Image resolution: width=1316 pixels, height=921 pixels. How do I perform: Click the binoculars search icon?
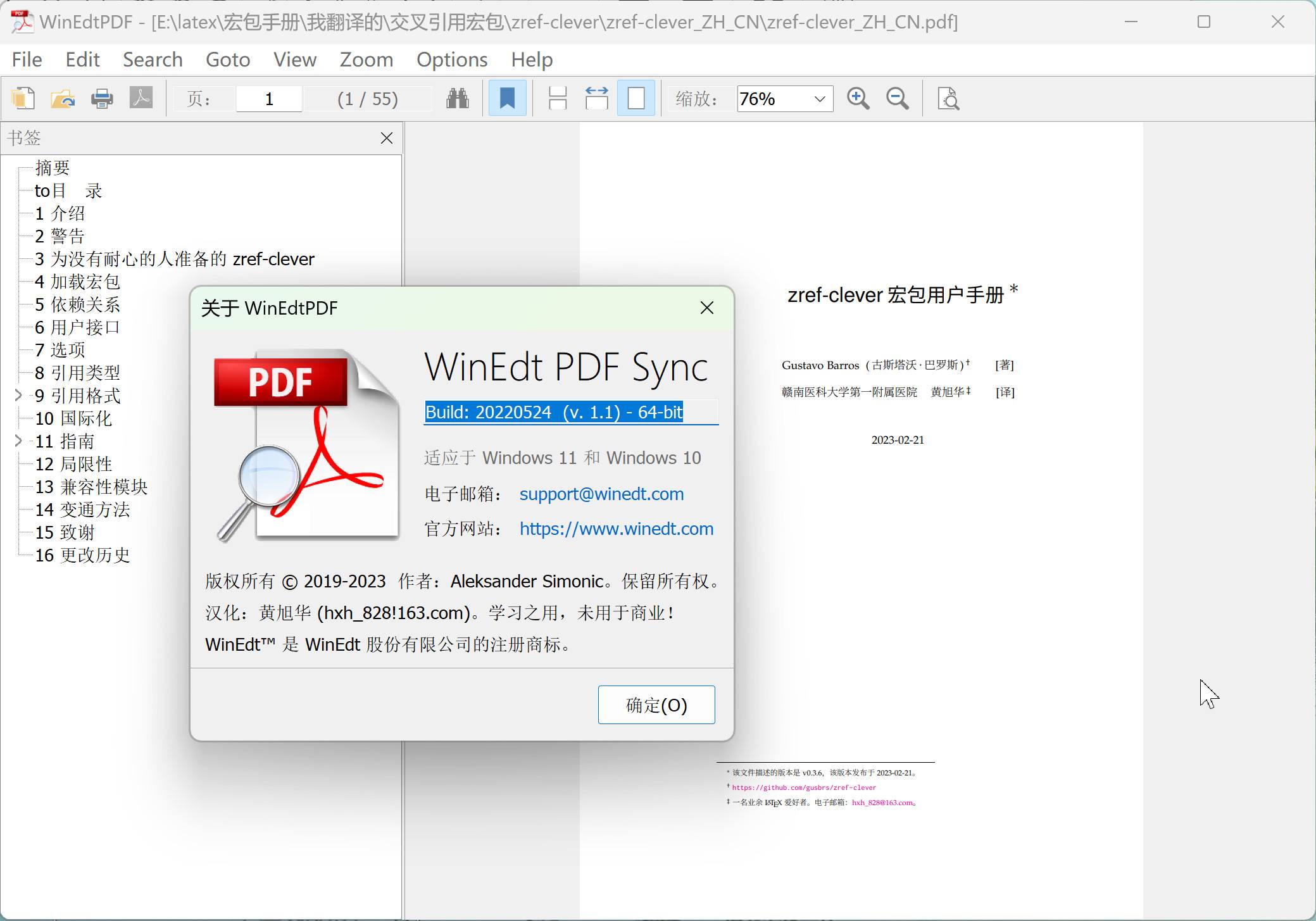click(x=457, y=99)
